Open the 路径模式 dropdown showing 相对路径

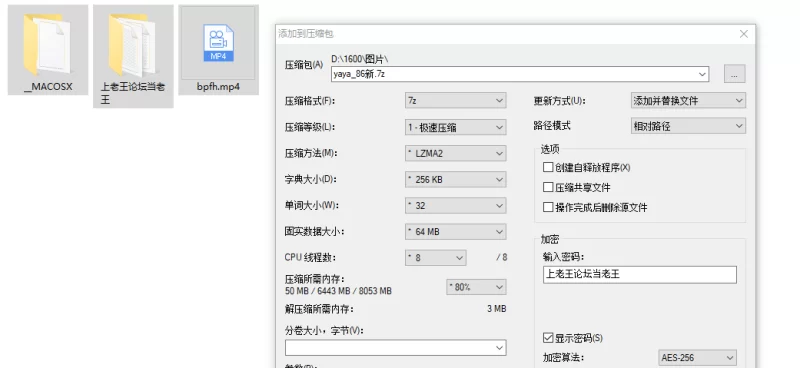pyautogui.click(x=688, y=126)
